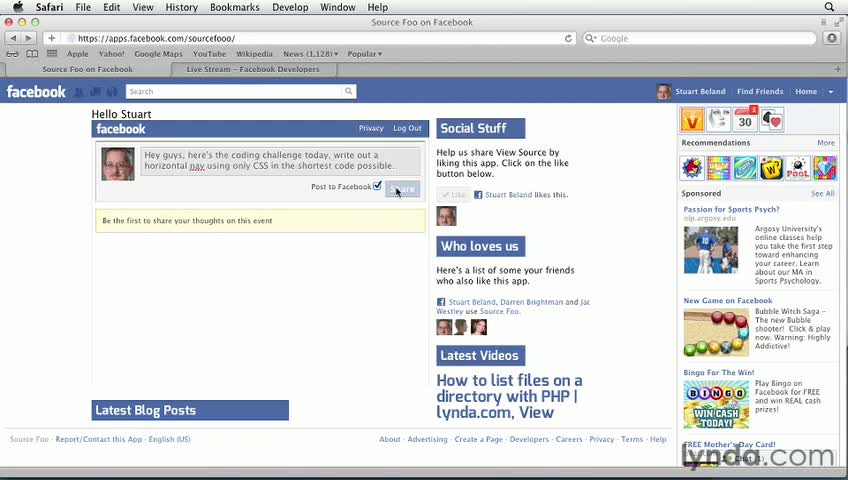This screenshot has height=480, width=848.
Task: Click the downloads button beside Google search
Action: [x=832, y=38]
